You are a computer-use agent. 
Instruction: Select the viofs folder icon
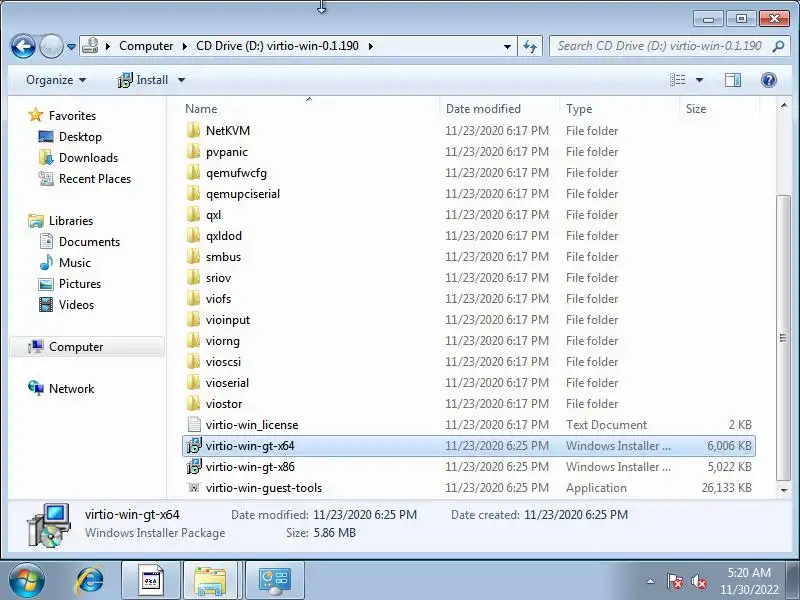click(x=193, y=298)
